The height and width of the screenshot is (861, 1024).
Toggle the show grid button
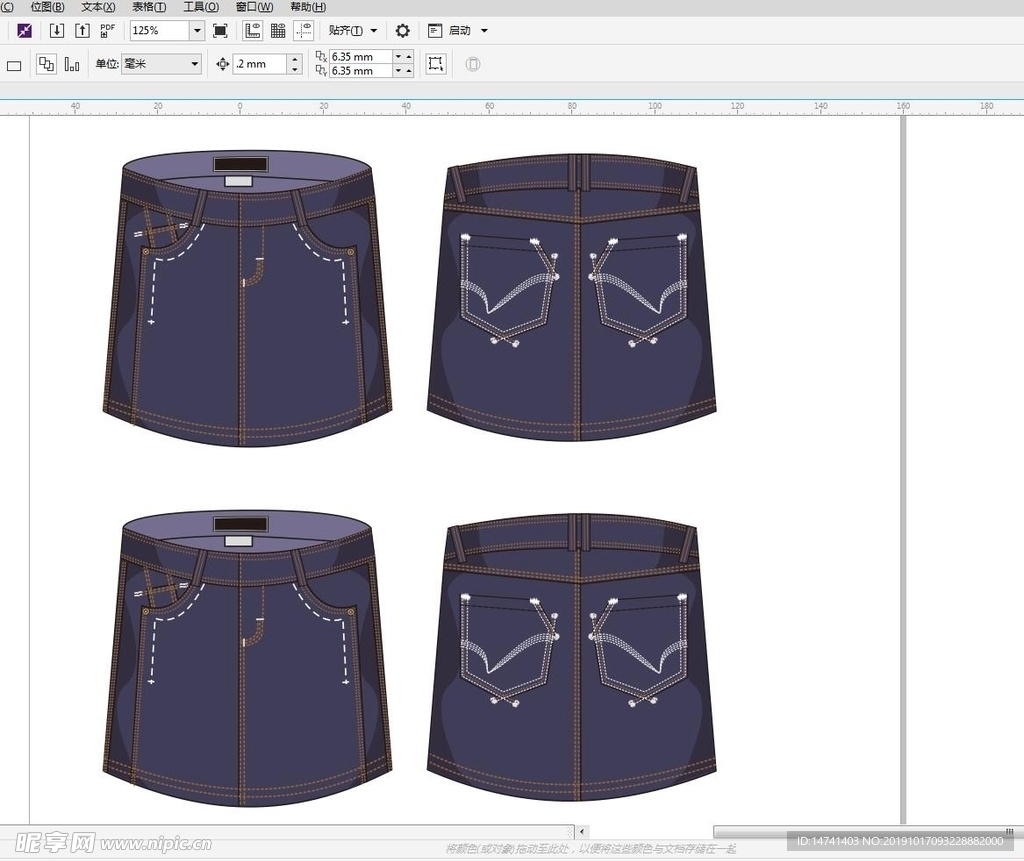278,31
